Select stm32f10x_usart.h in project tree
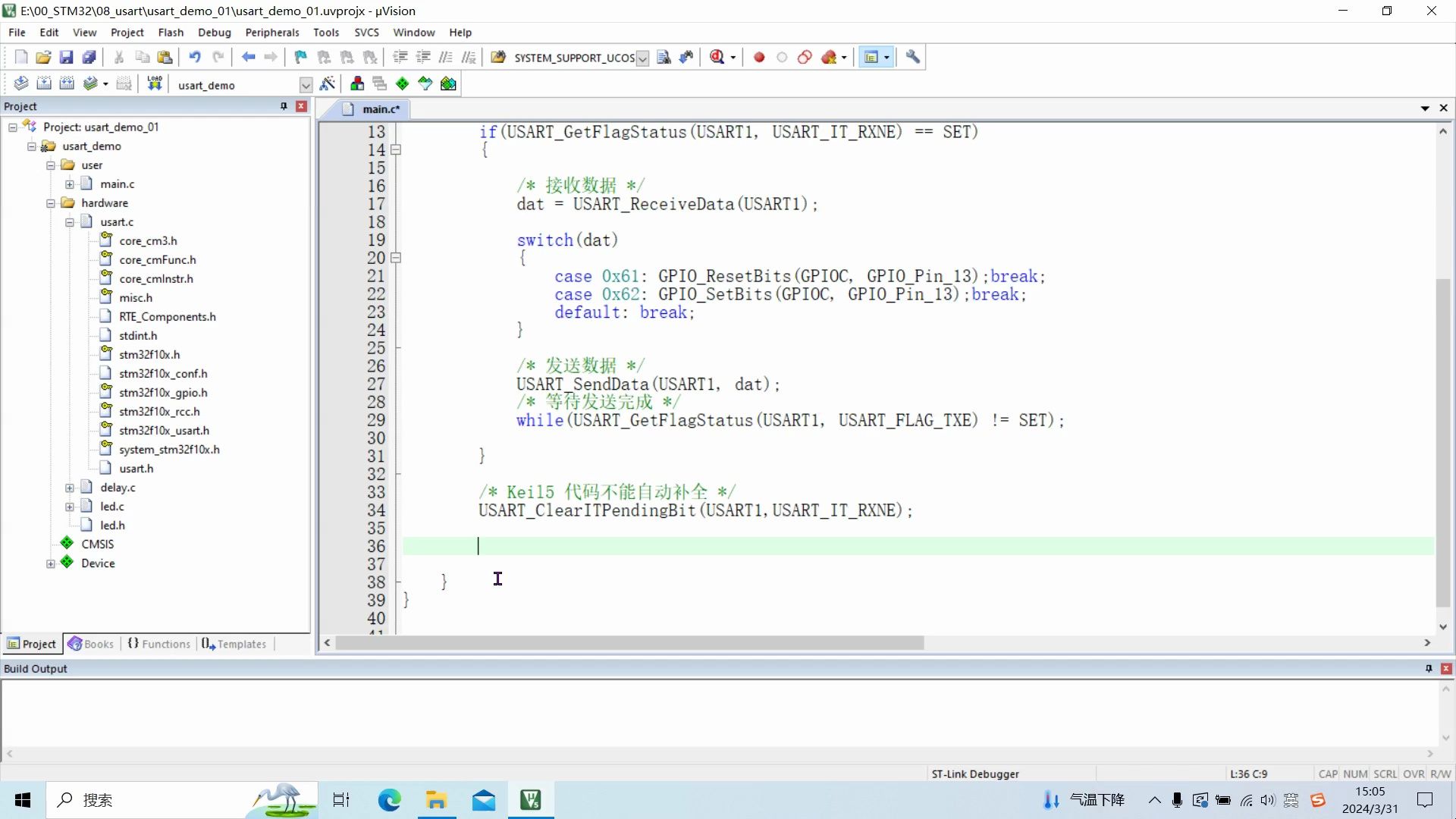 pos(164,430)
